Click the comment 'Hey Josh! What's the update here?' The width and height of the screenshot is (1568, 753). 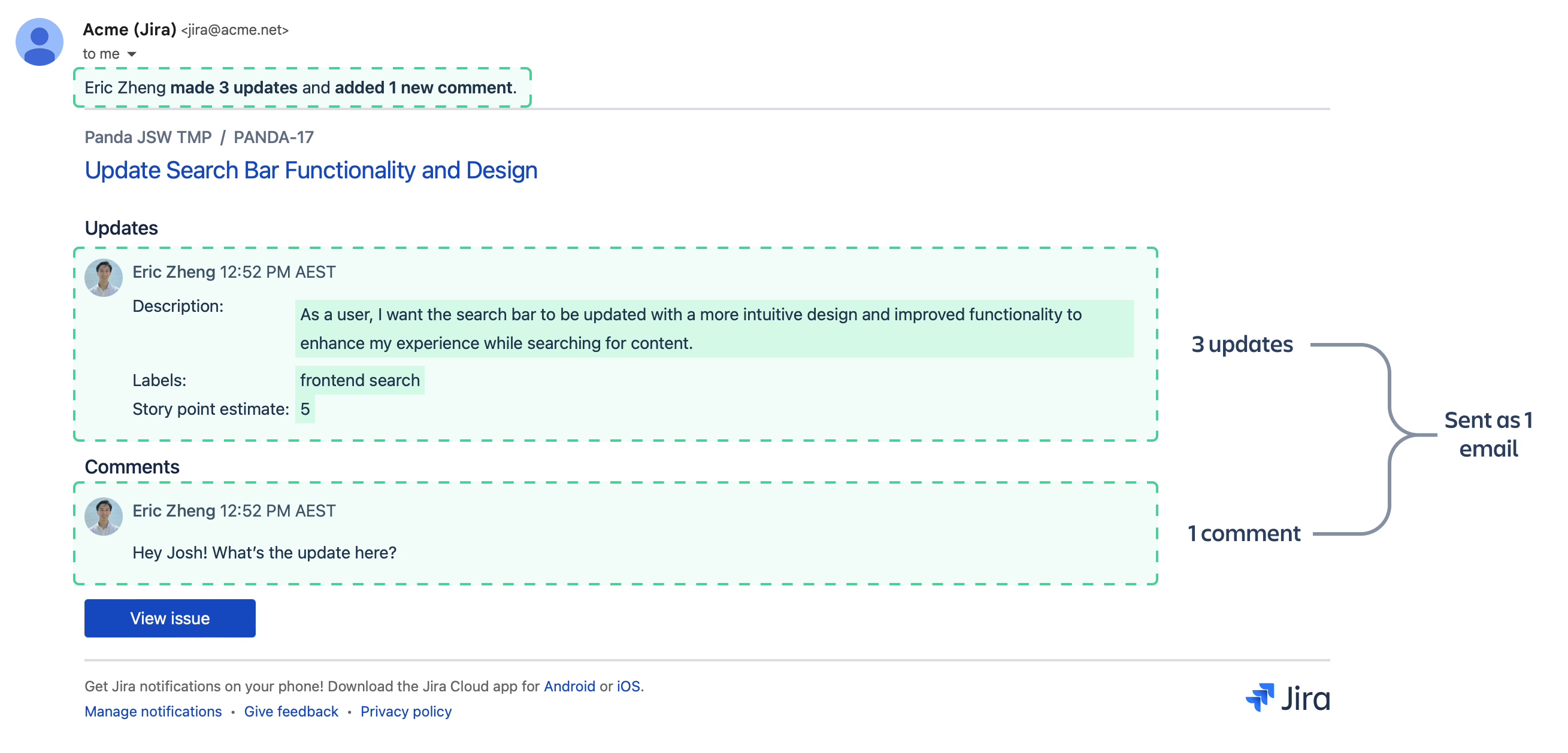click(264, 552)
